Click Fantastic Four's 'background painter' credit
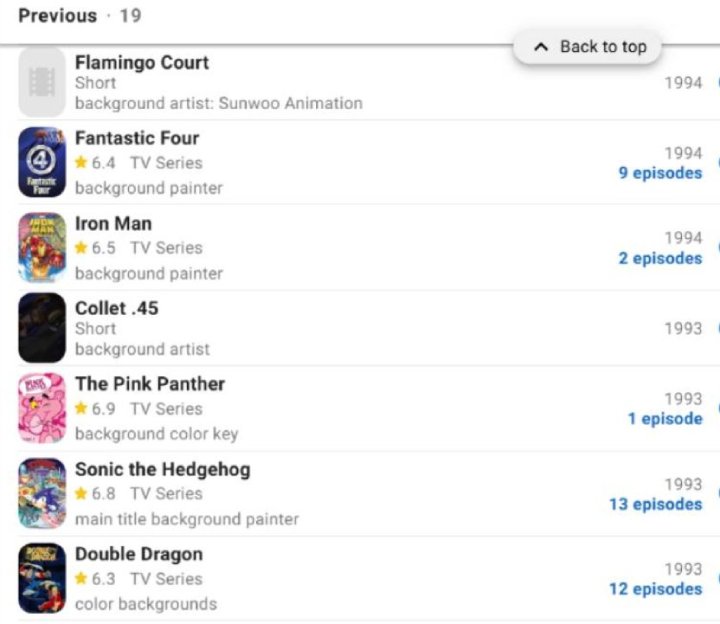Viewport: 720px width, 624px height. pyautogui.click(x=149, y=188)
